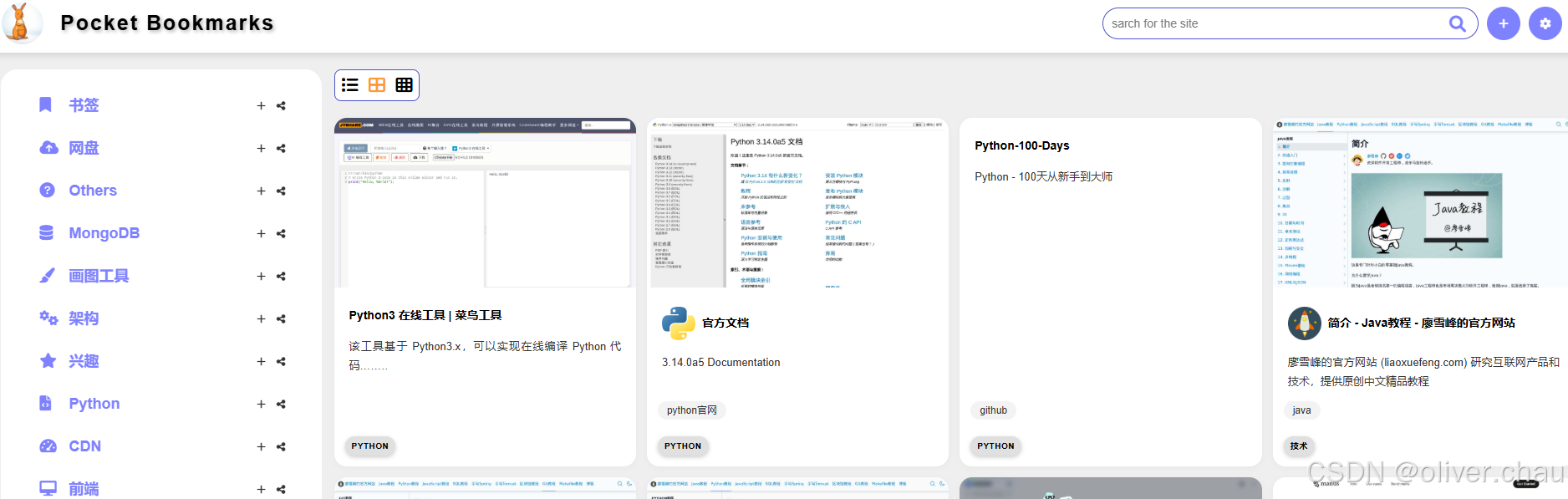Open Python 3.14 官方文档 preview thumbnail
The image size is (1568, 499).
797,202
